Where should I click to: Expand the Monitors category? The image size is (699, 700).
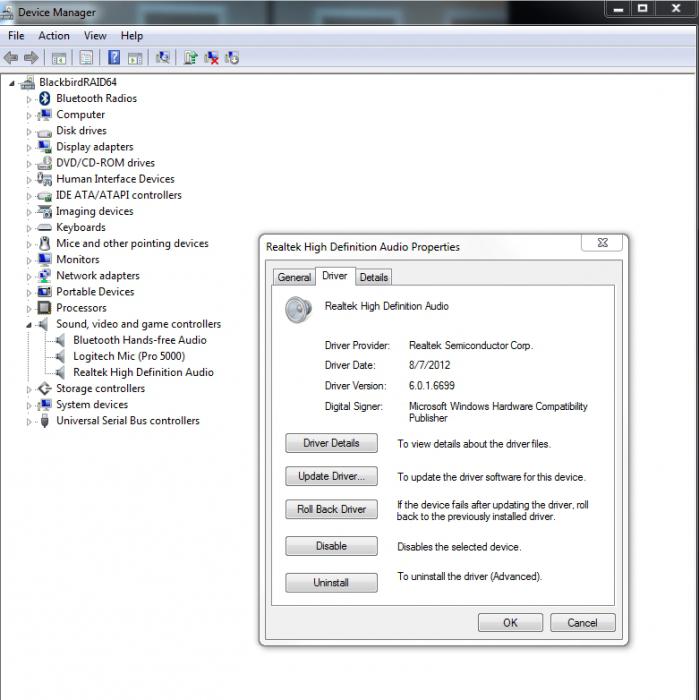pyautogui.click(x=29, y=260)
